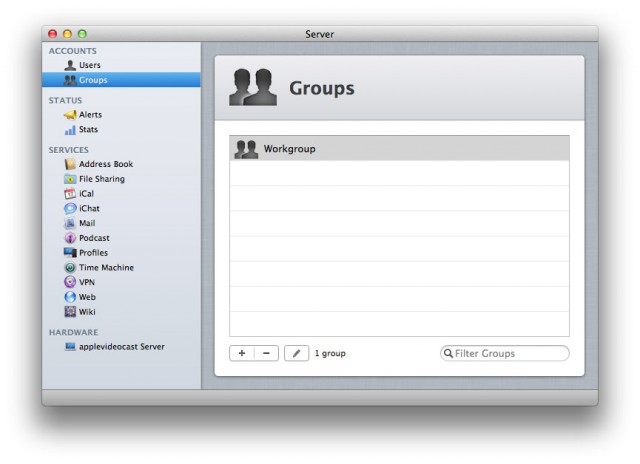Select the Address Book service icon
This screenshot has width=640, height=464.
70,164
